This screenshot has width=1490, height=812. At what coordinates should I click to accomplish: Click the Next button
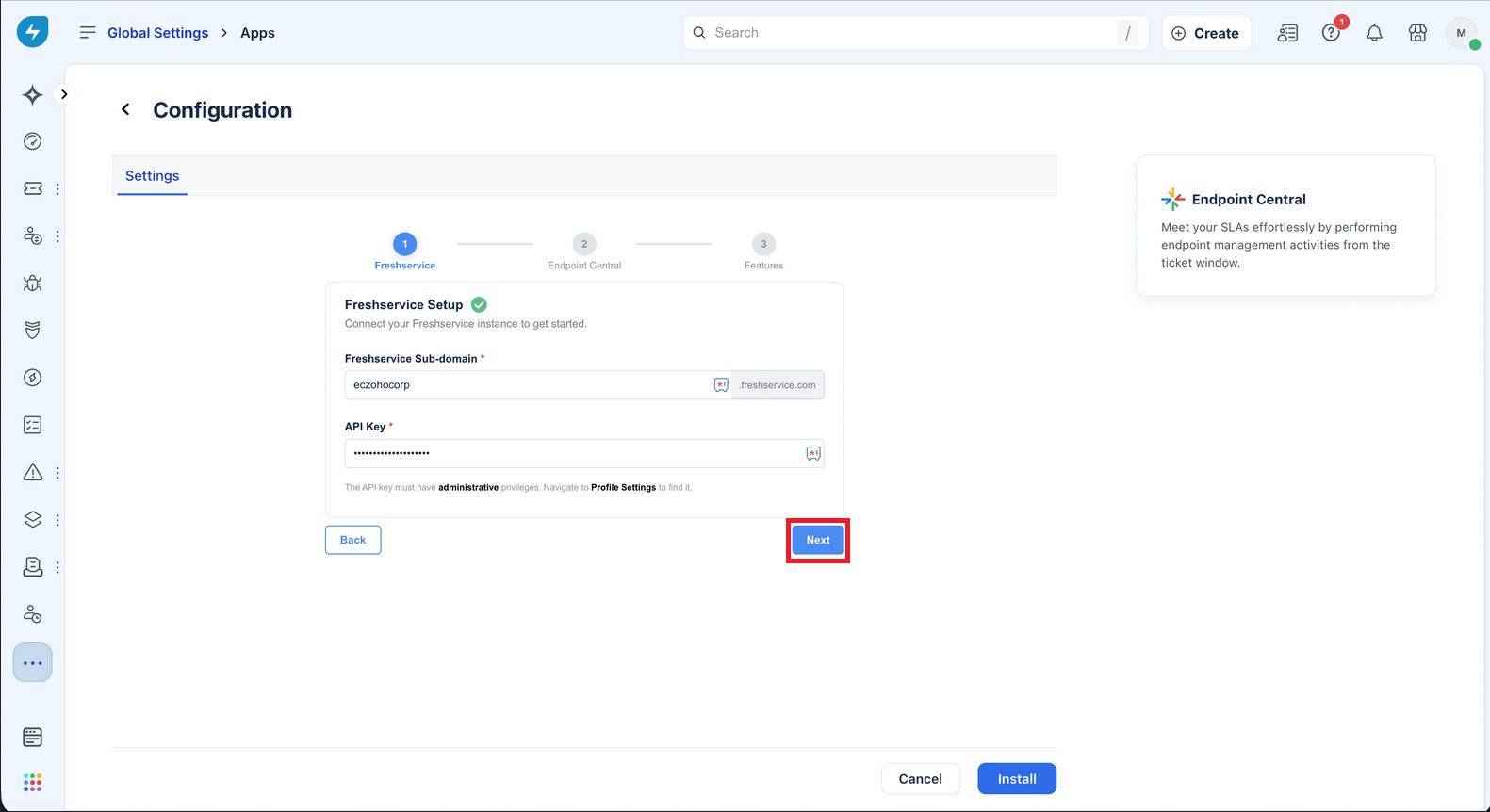[818, 540]
